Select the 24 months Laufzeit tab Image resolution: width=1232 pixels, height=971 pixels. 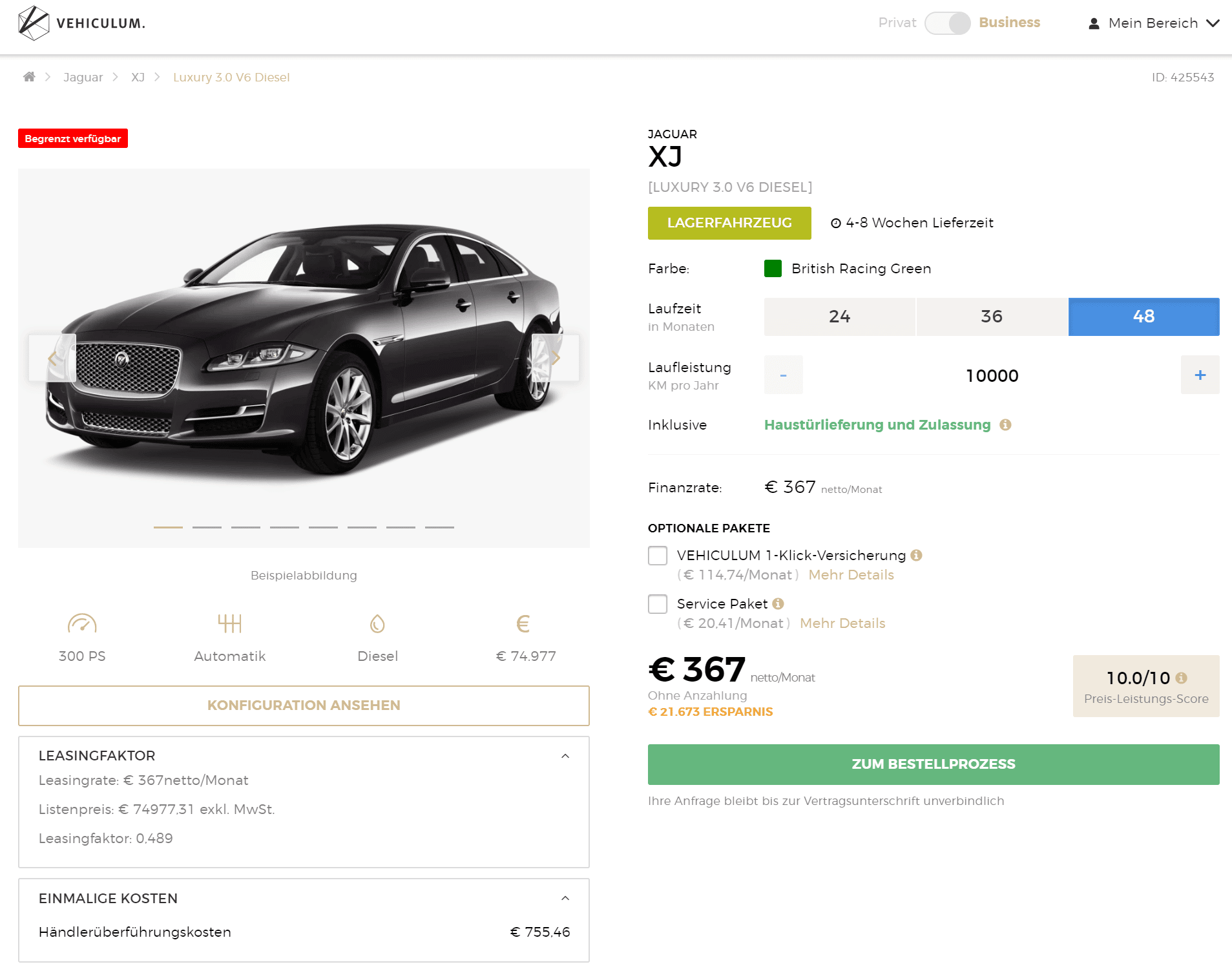(x=839, y=317)
